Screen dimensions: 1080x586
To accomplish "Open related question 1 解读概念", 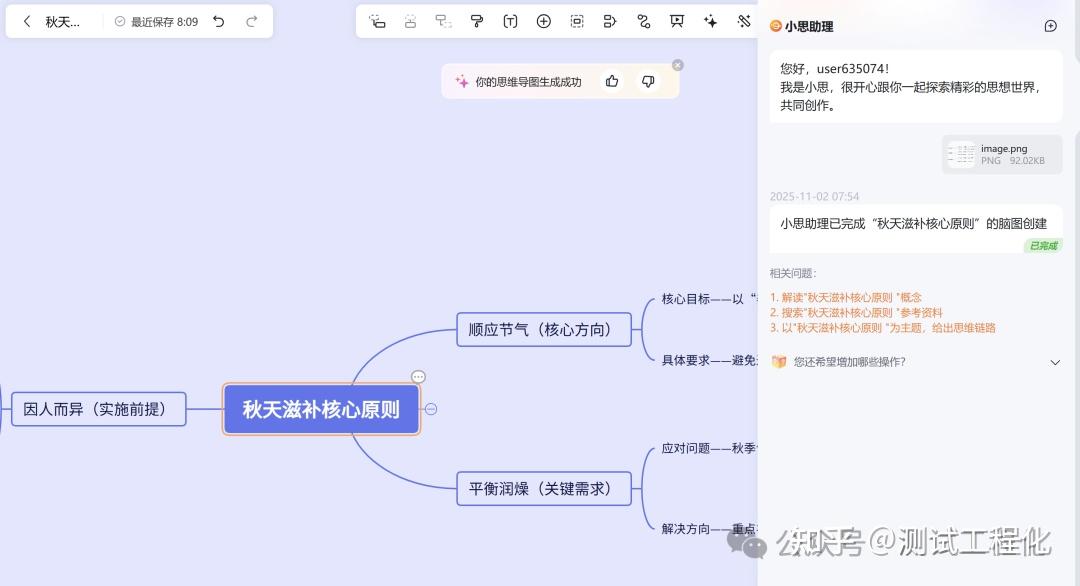I will click(x=846, y=297).
